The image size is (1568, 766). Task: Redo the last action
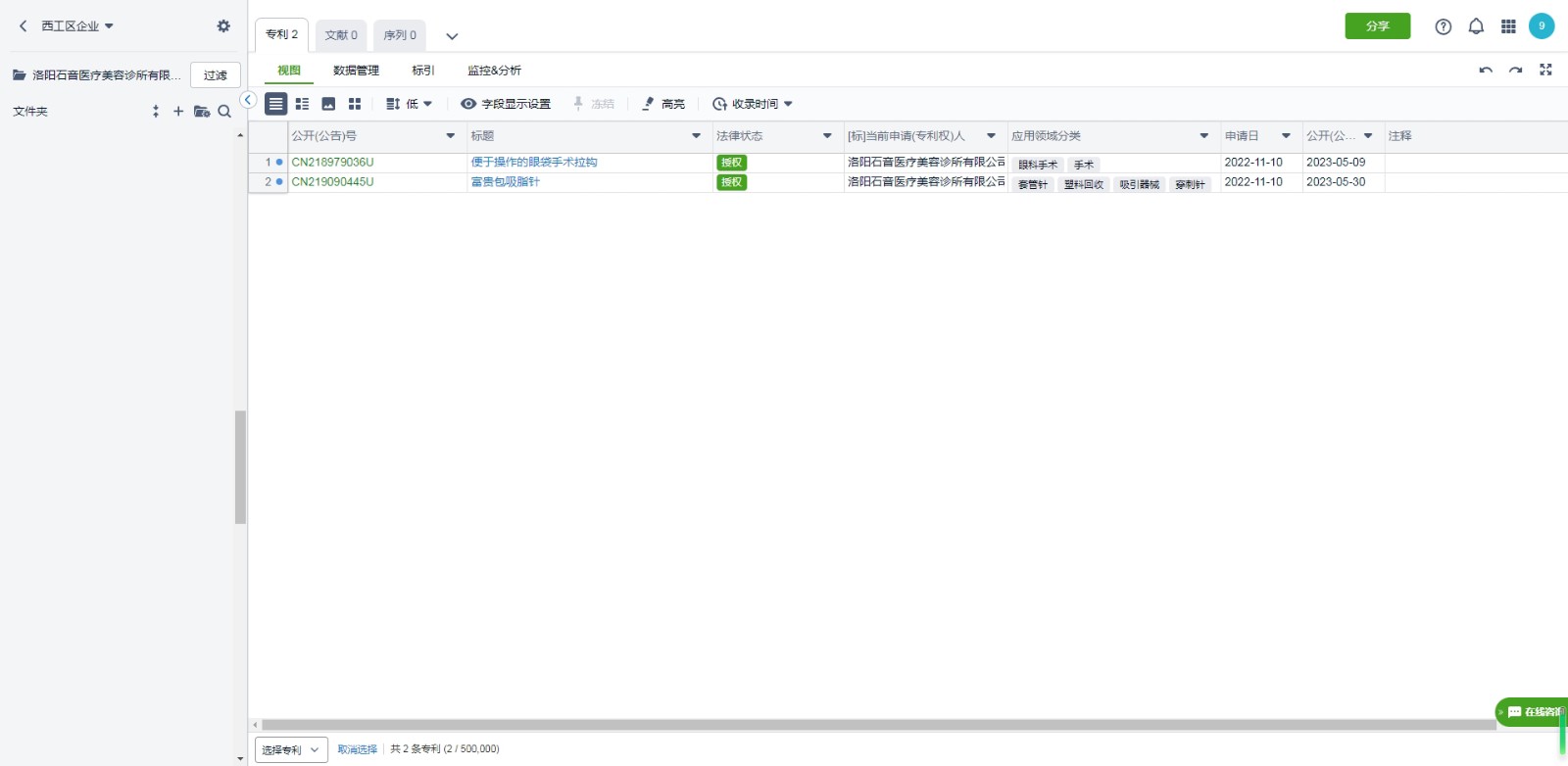(x=1515, y=71)
